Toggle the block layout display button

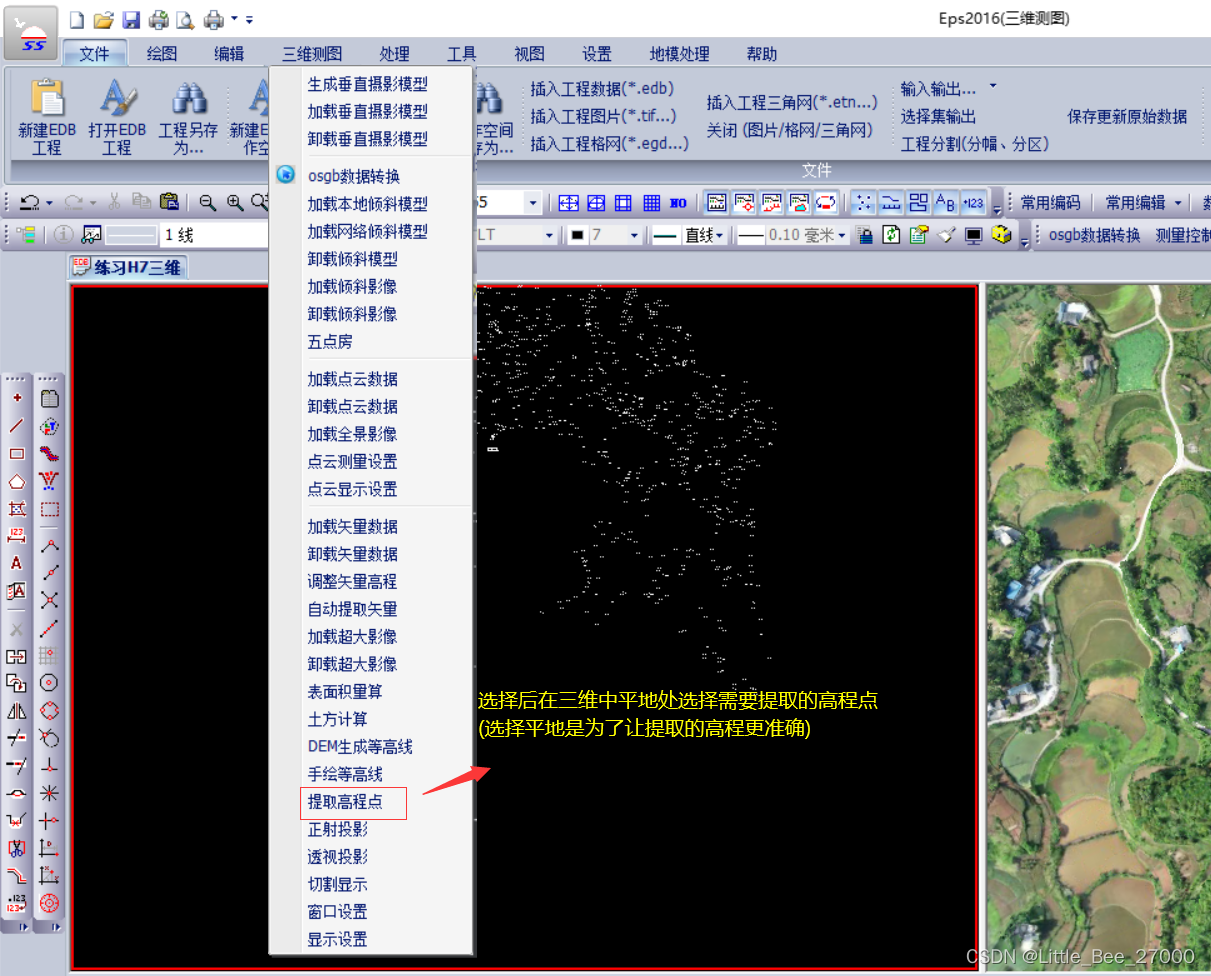[x=918, y=203]
